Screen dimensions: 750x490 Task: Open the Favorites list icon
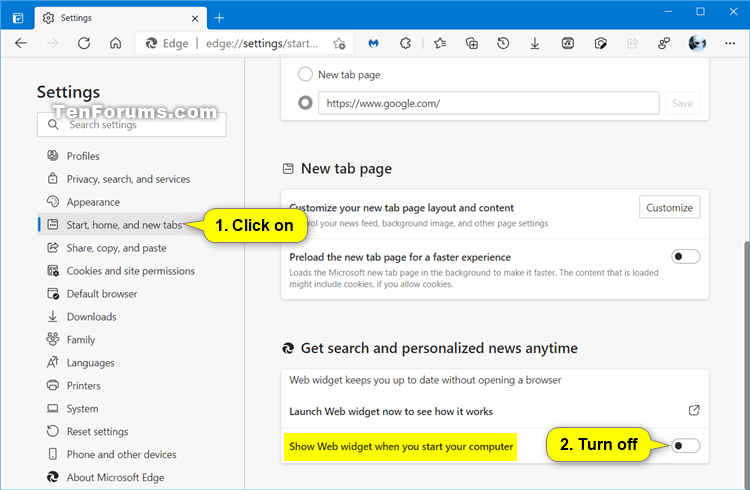tap(440, 44)
